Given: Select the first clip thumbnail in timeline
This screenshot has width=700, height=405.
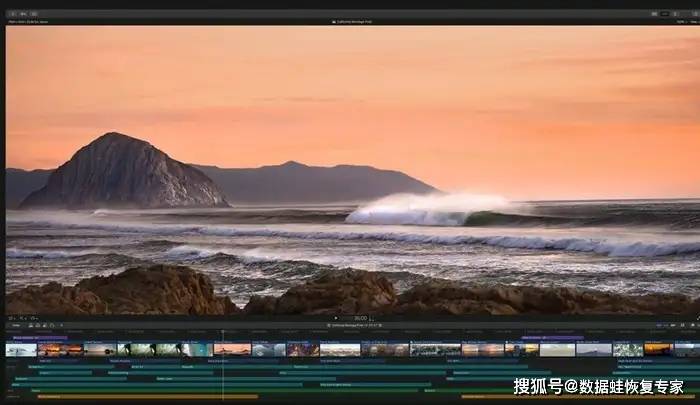Looking at the screenshot, I should (x=21, y=349).
